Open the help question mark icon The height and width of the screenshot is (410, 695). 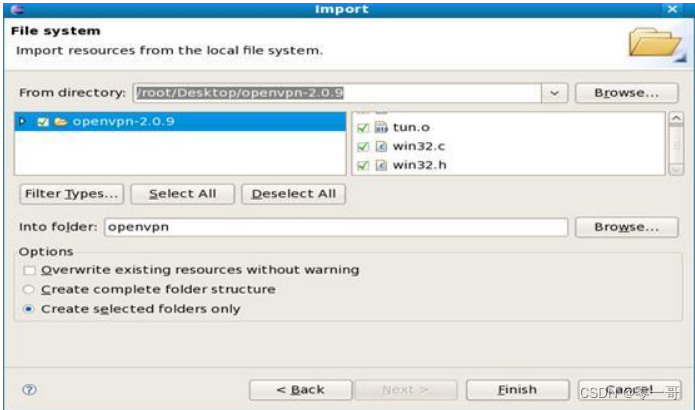pyautogui.click(x=29, y=390)
